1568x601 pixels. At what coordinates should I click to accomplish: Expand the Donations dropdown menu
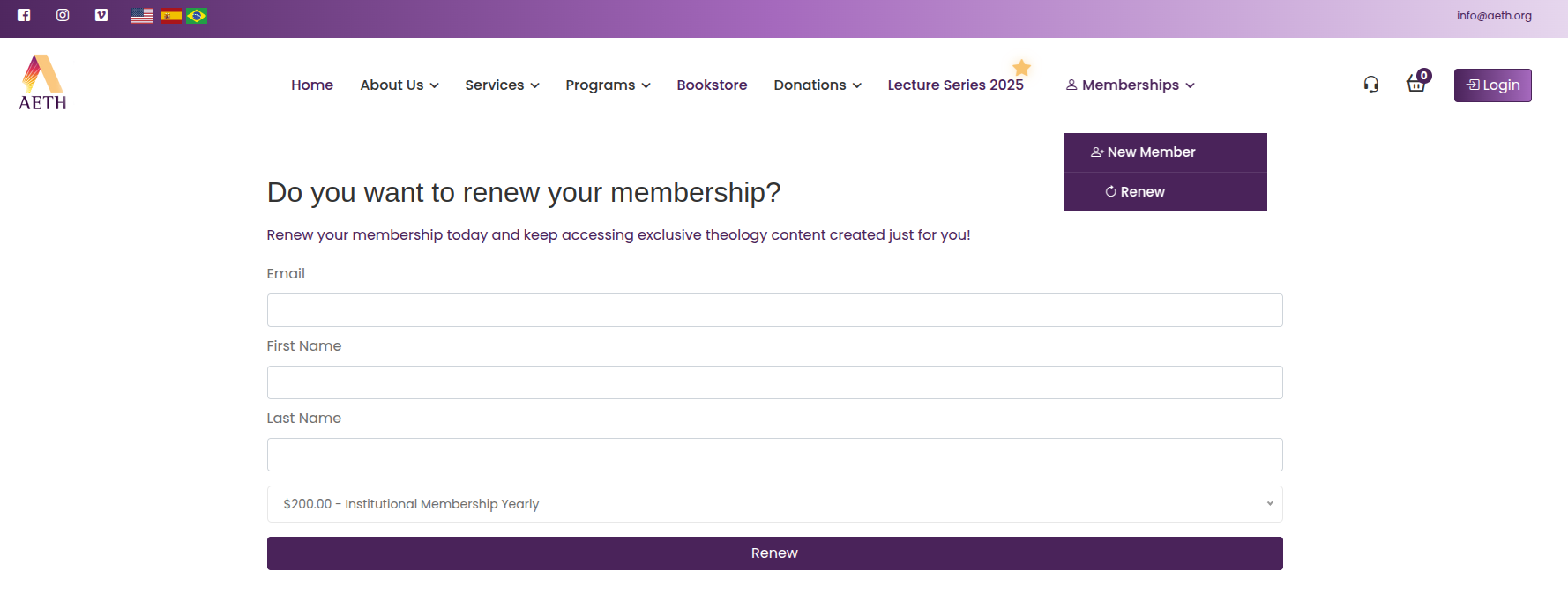[818, 85]
